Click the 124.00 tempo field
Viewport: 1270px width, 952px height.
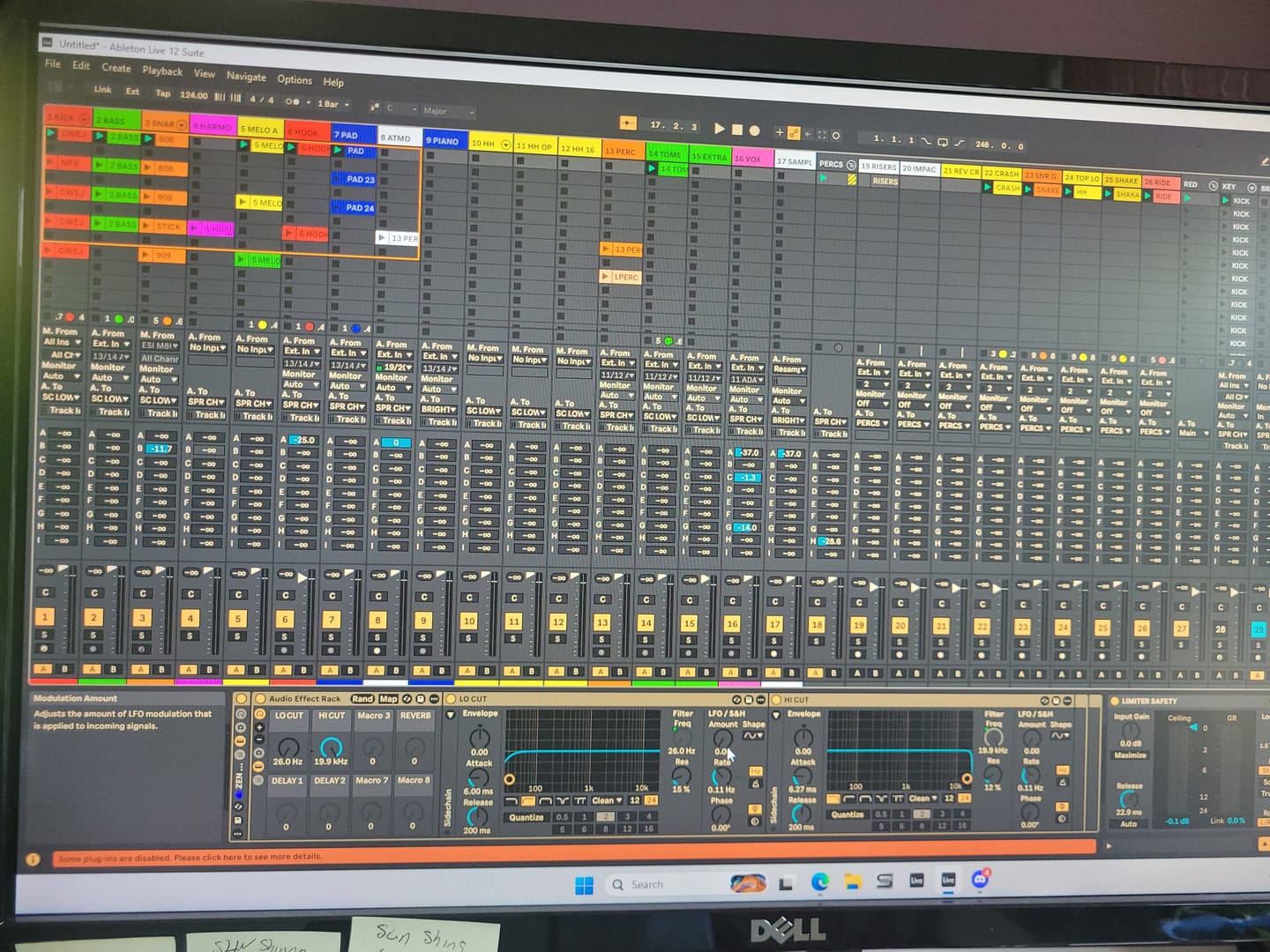193,95
